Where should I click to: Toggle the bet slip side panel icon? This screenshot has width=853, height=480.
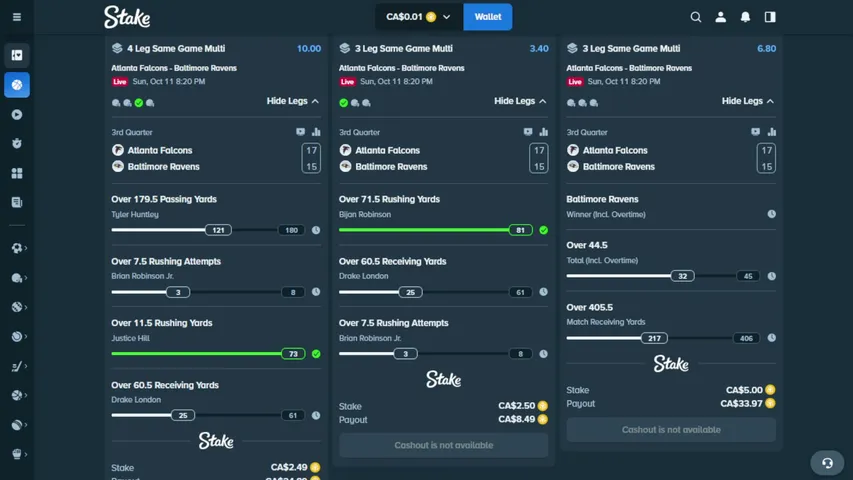click(x=770, y=17)
